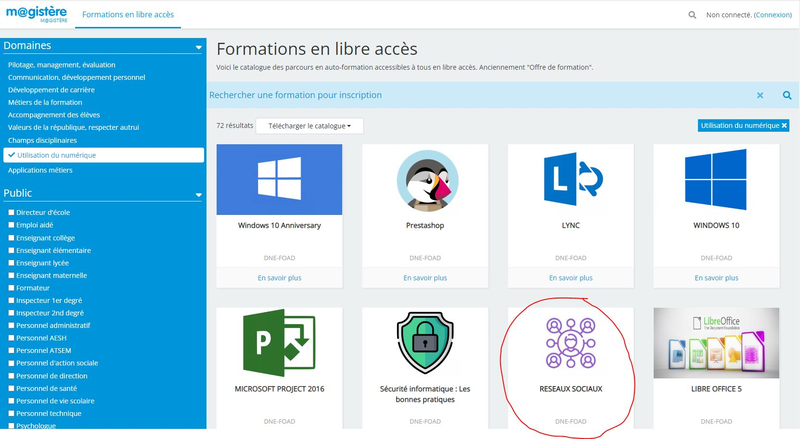Click the Windows 10 Anniversary logo
This screenshot has width=800, height=439.
coord(279,179)
